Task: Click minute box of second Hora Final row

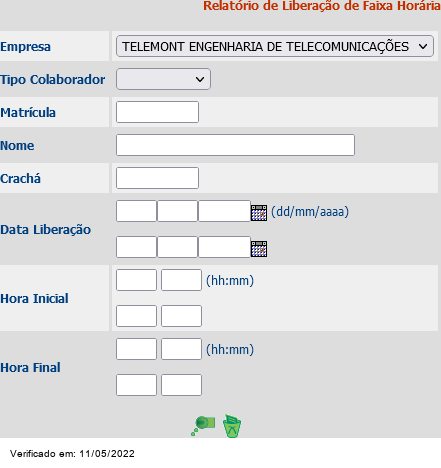Action: [x=181, y=385]
